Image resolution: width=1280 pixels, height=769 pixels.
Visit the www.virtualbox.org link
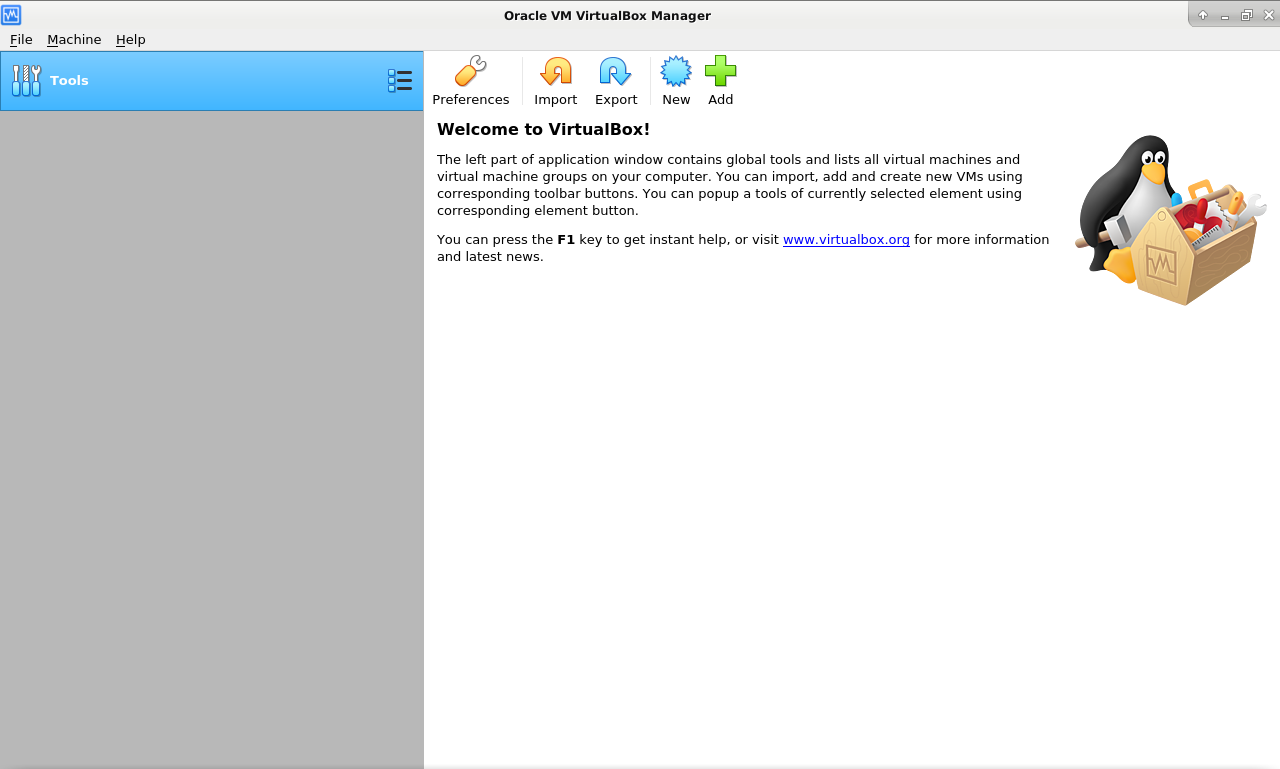[846, 240]
